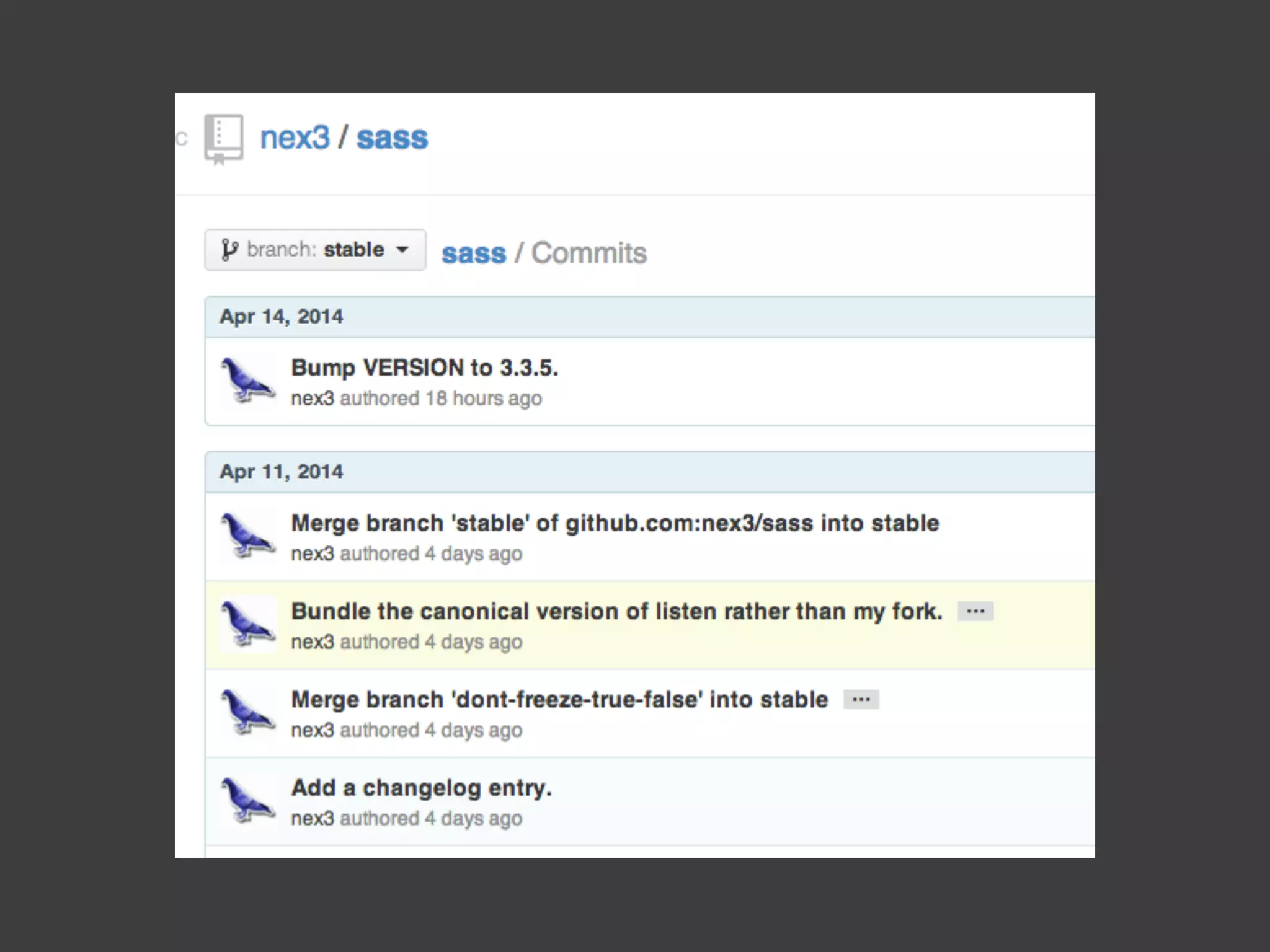Expand ellipsis on dont-freeze-true-false merge commit
This screenshot has height=952, width=1270.
(x=861, y=700)
